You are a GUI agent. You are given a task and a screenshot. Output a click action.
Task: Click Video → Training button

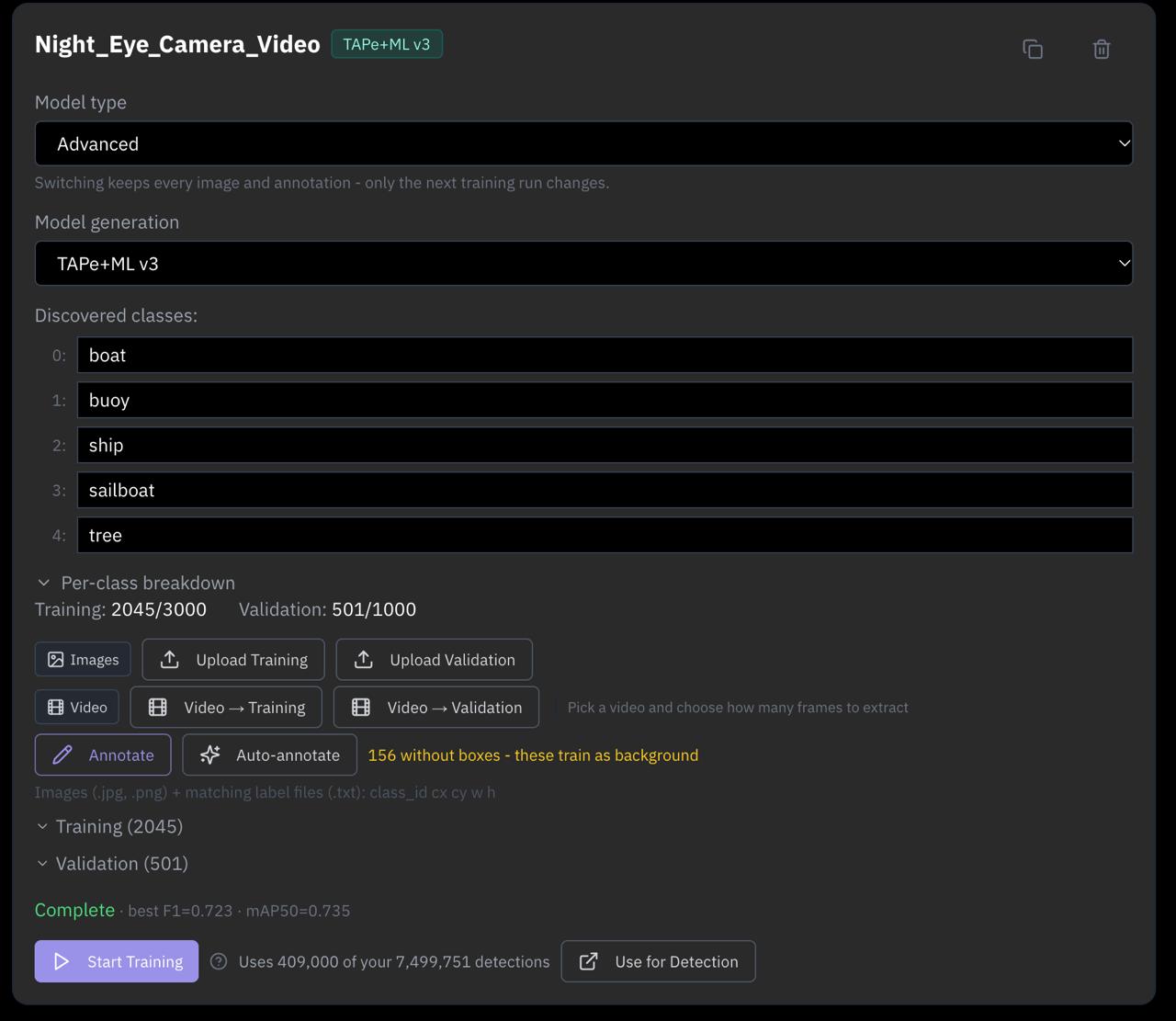click(226, 708)
